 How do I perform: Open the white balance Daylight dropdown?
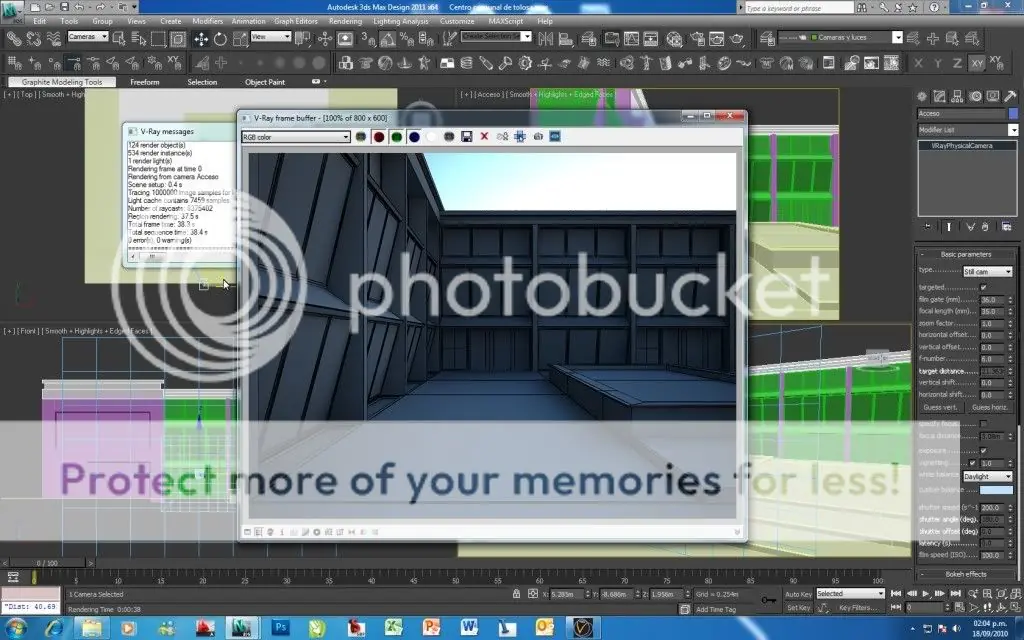click(987, 477)
